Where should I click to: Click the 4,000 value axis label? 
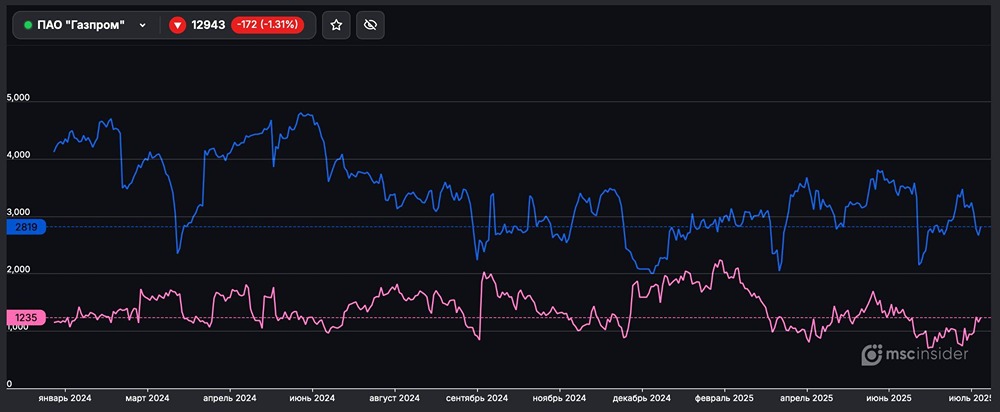20,156
